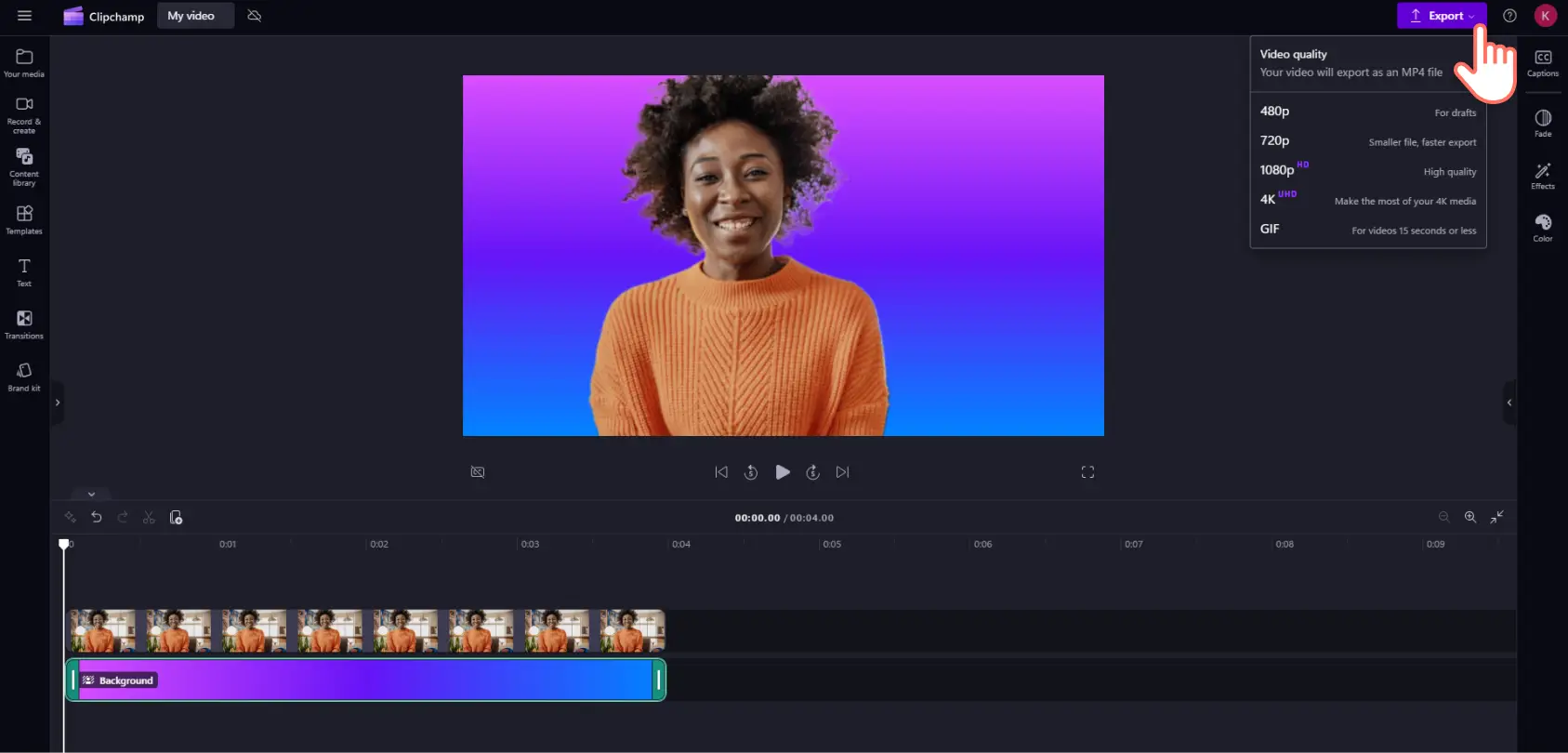Zoom in the timeline

point(1470,517)
